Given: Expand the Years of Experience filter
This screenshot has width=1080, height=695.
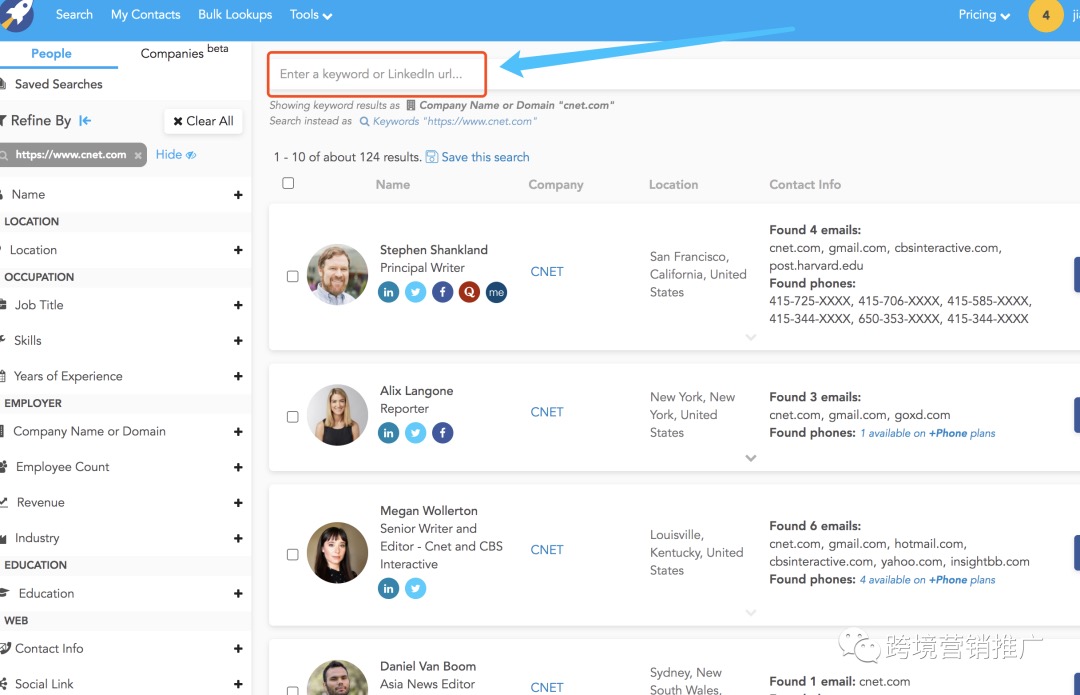Looking at the screenshot, I should [x=238, y=376].
